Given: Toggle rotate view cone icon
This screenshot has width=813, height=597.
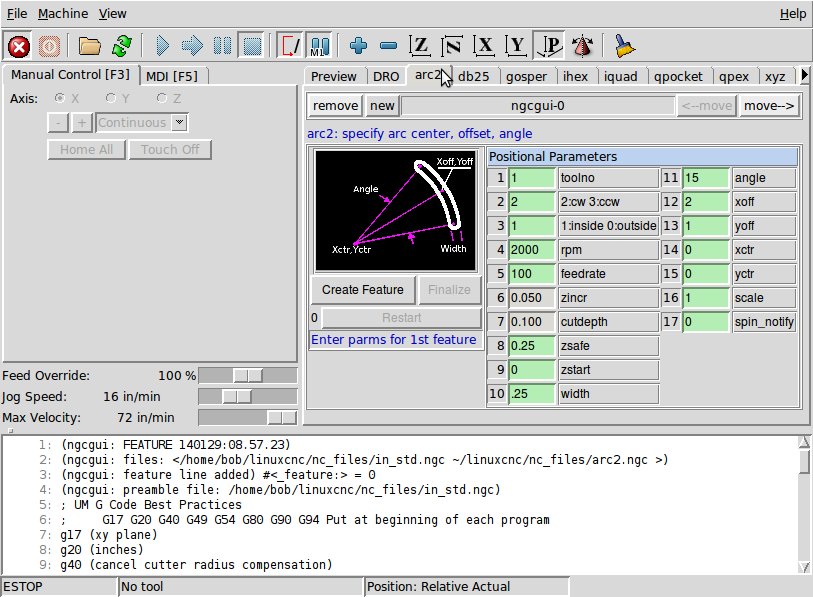Looking at the screenshot, I should coord(582,47).
